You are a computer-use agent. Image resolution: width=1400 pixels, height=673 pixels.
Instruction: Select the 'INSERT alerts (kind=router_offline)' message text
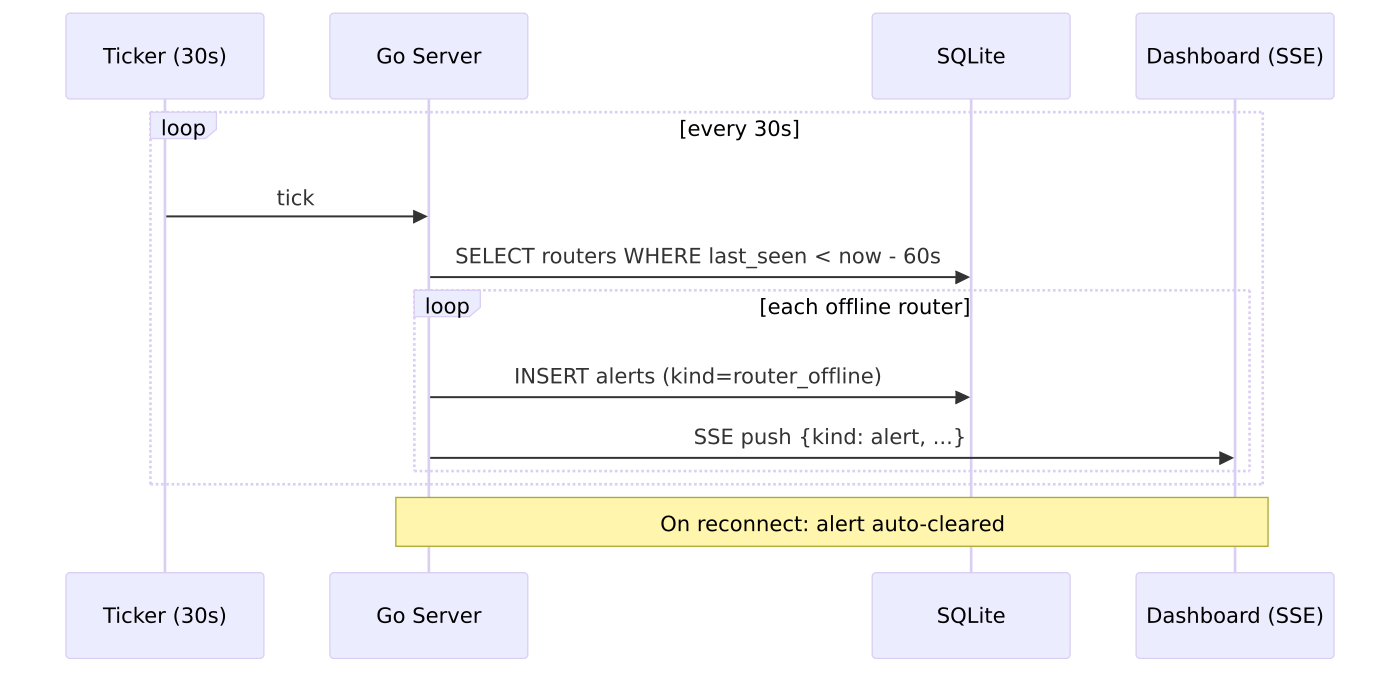pos(698,376)
